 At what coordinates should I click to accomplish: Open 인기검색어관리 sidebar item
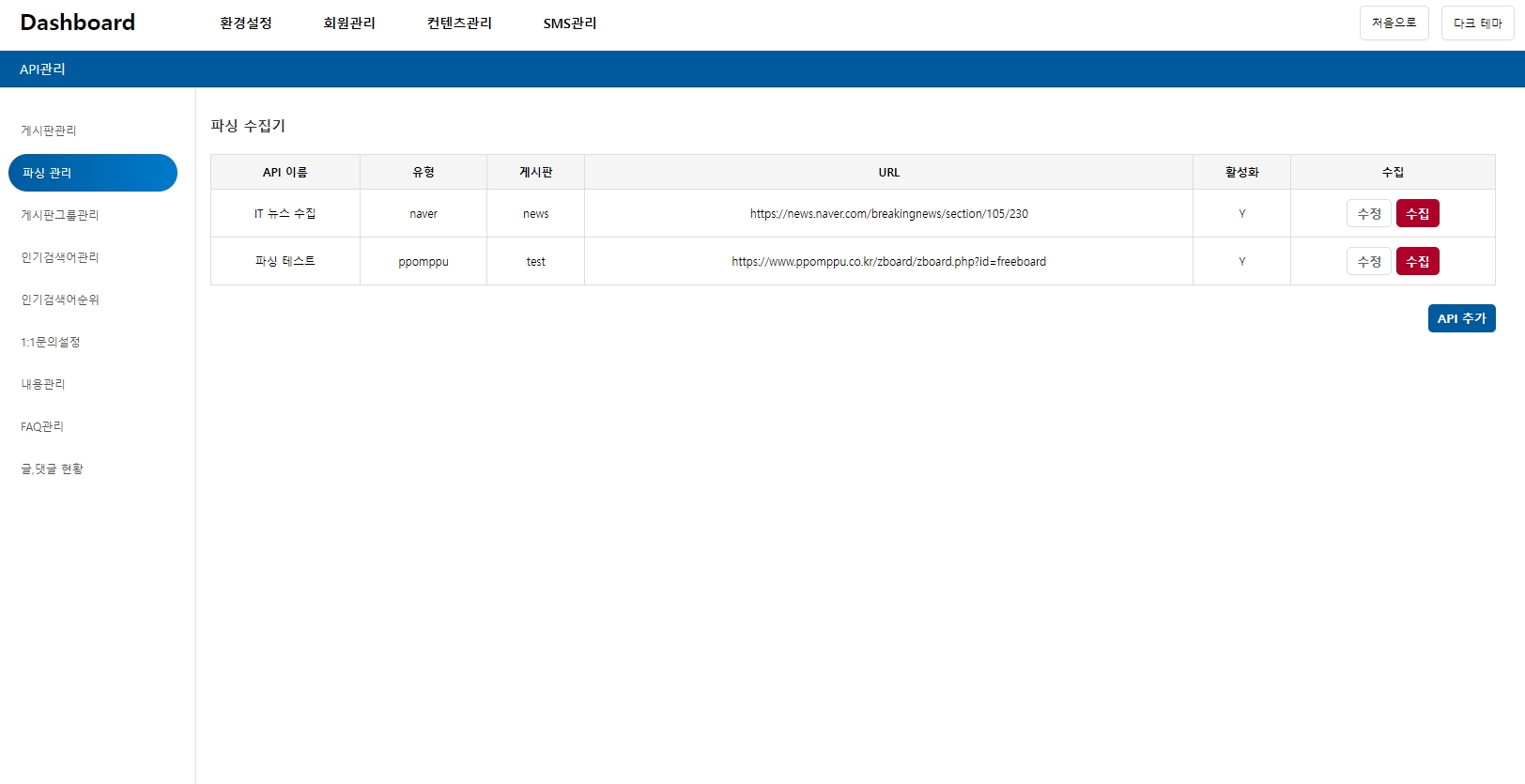click(x=60, y=257)
